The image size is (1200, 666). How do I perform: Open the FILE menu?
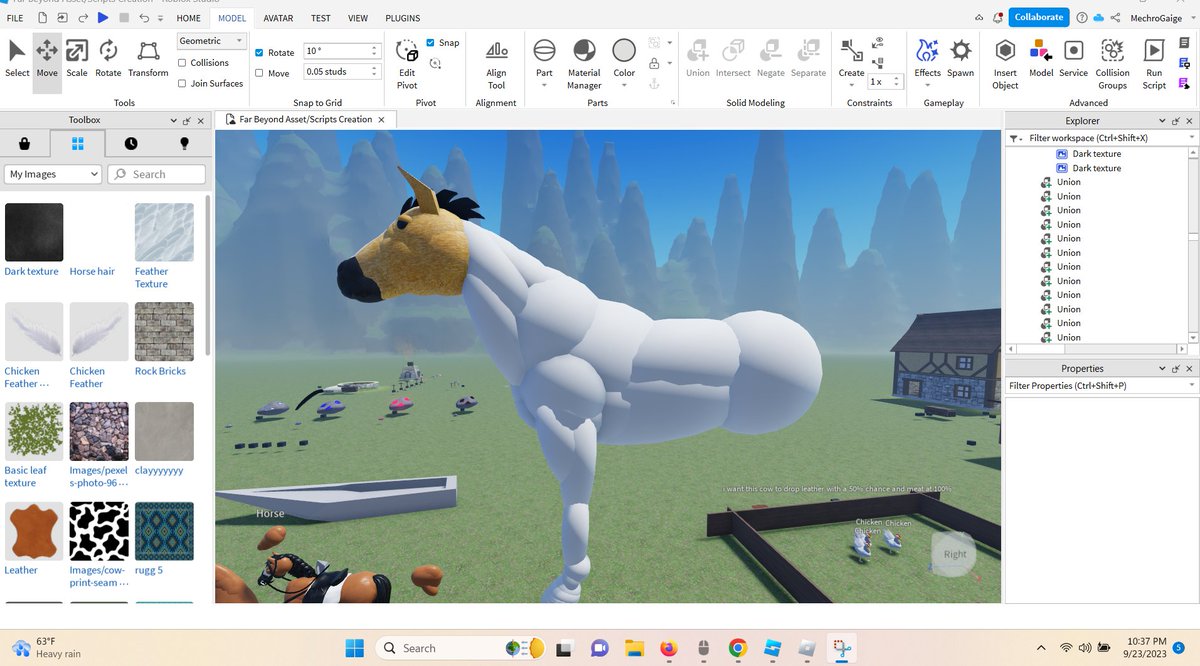click(x=15, y=18)
